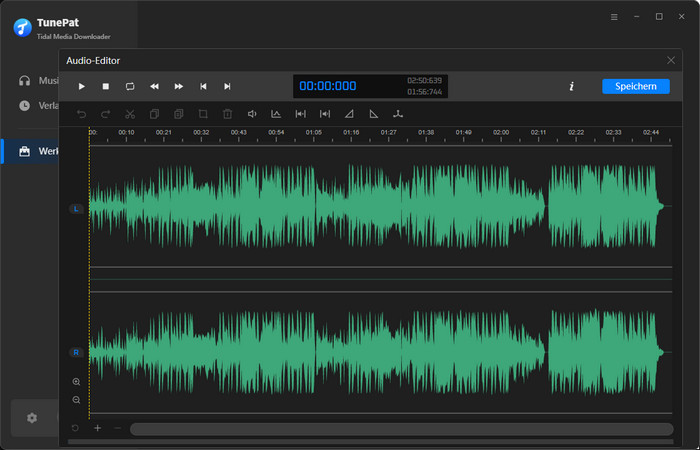Click the split/merge channels icon
This screenshot has height=450, width=700.
point(398,114)
